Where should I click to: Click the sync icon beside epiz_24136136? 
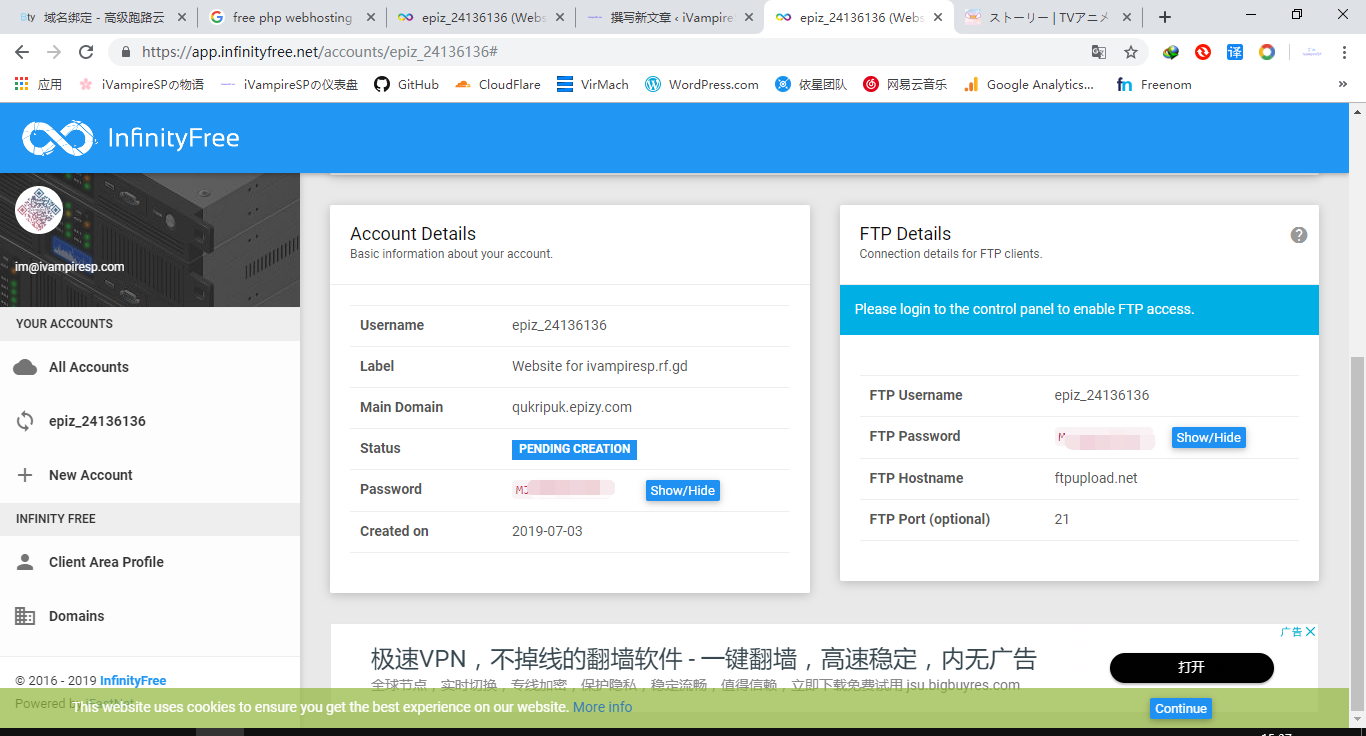[x=25, y=421]
